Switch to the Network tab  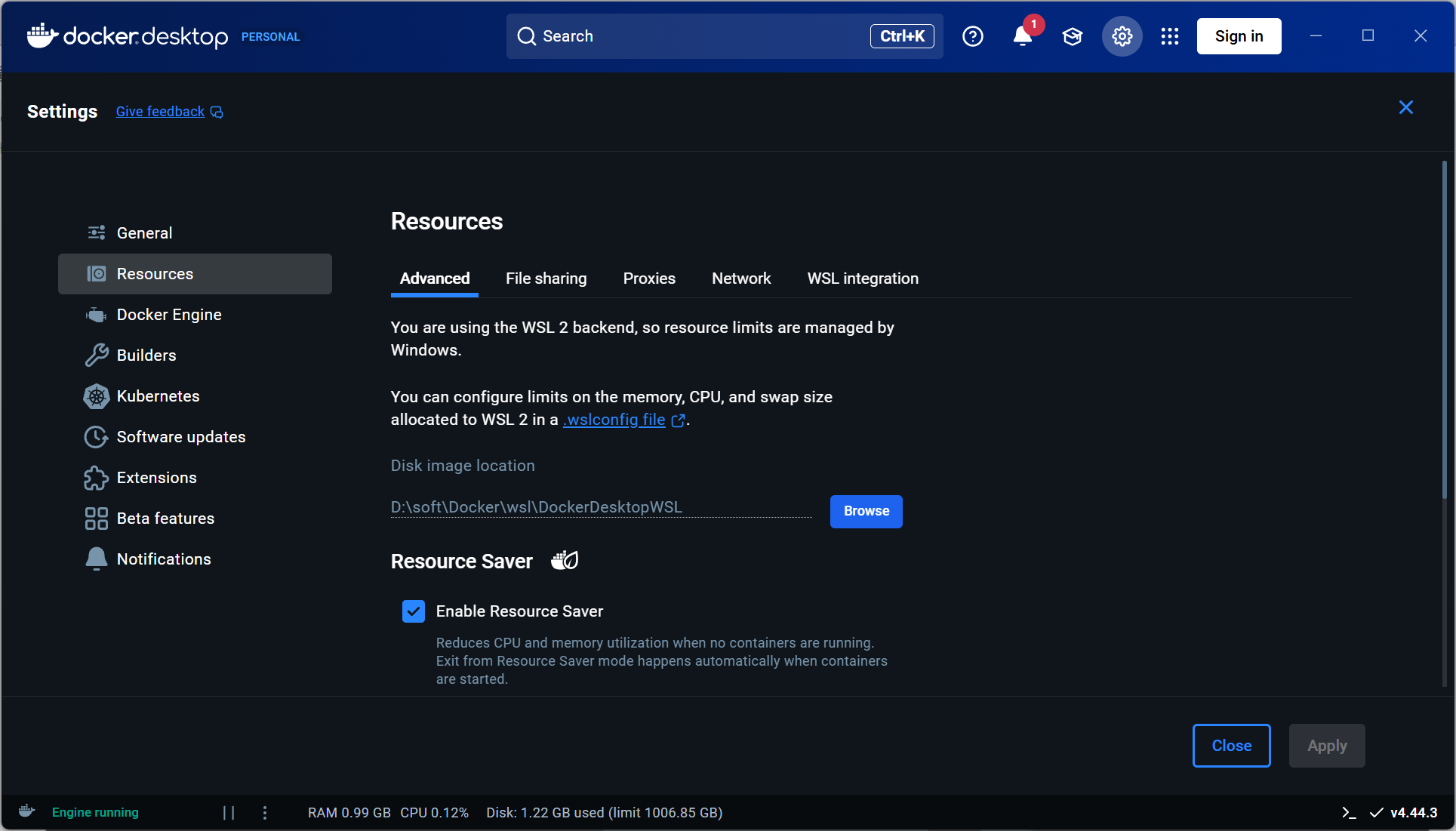pos(741,279)
